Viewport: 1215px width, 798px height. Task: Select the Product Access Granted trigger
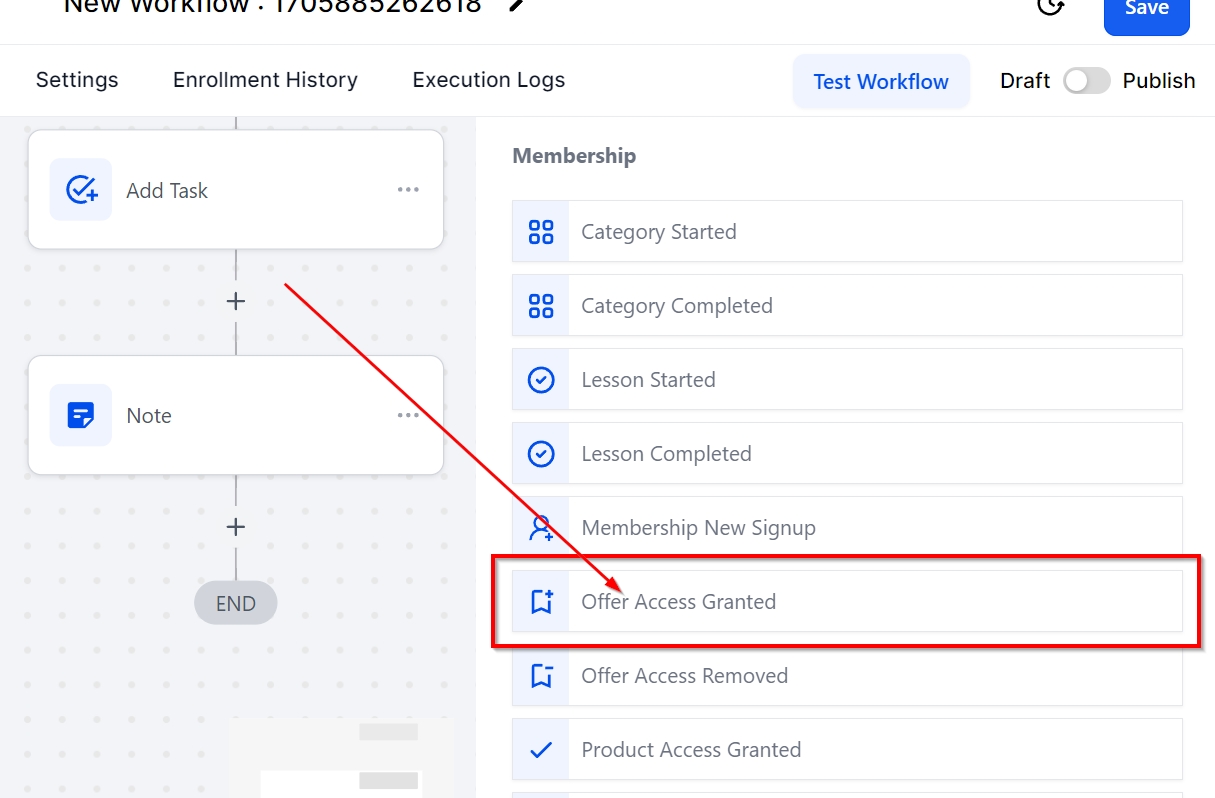[691, 750]
